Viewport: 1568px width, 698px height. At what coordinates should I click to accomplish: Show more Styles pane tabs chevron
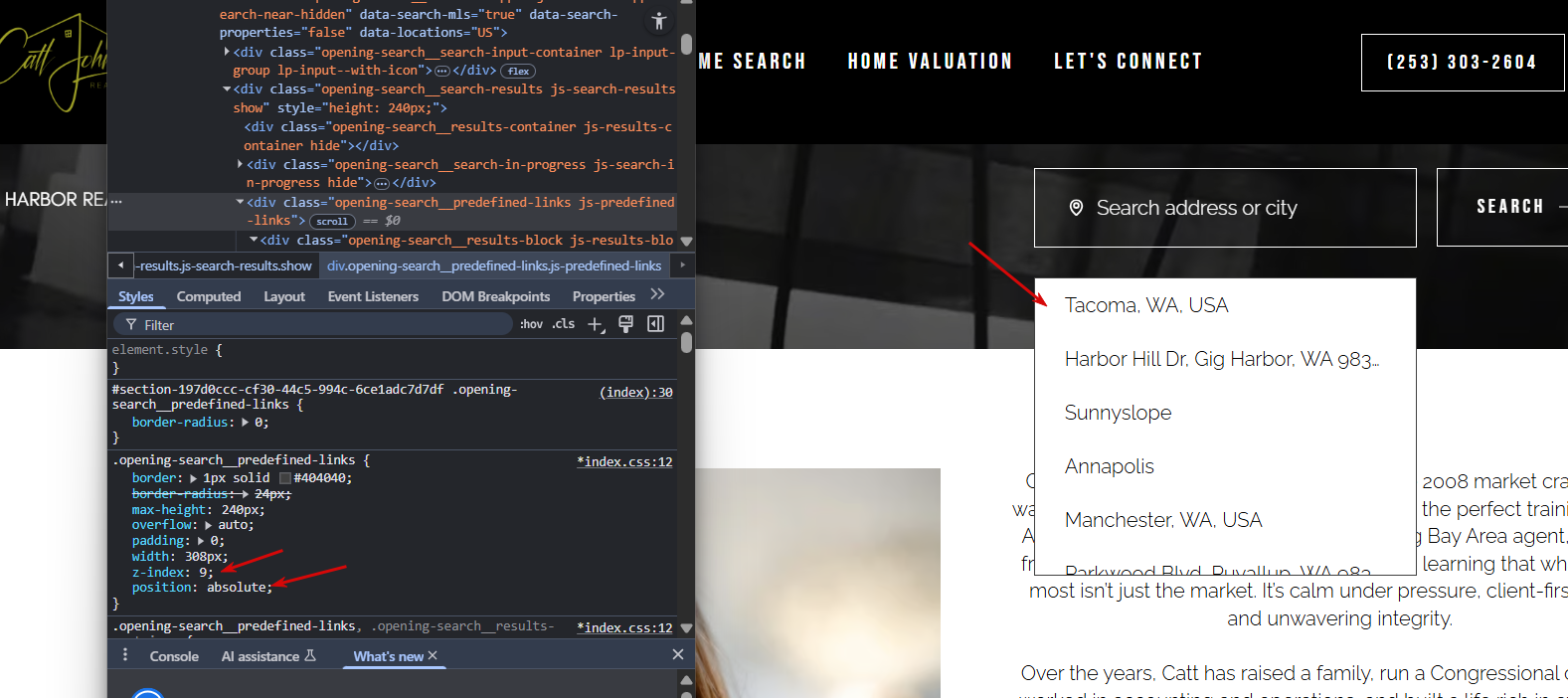[657, 294]
